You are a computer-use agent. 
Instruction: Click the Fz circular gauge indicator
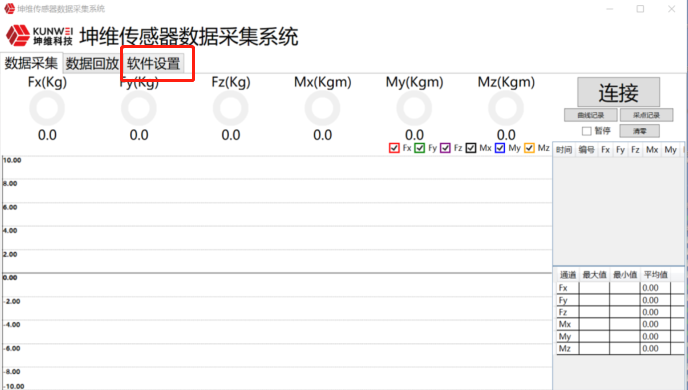click(x=231, y=108)
